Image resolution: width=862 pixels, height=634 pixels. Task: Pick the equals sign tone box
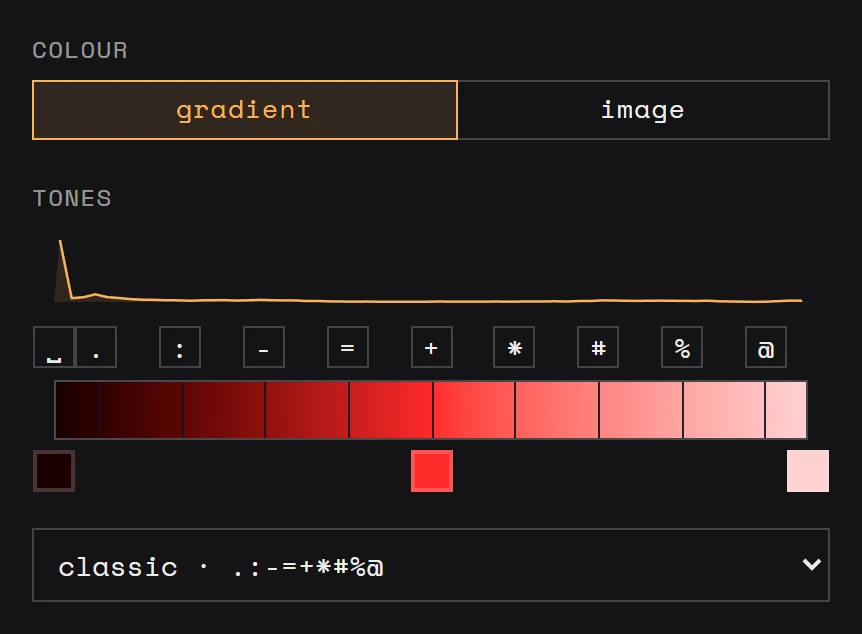(347, 347)
